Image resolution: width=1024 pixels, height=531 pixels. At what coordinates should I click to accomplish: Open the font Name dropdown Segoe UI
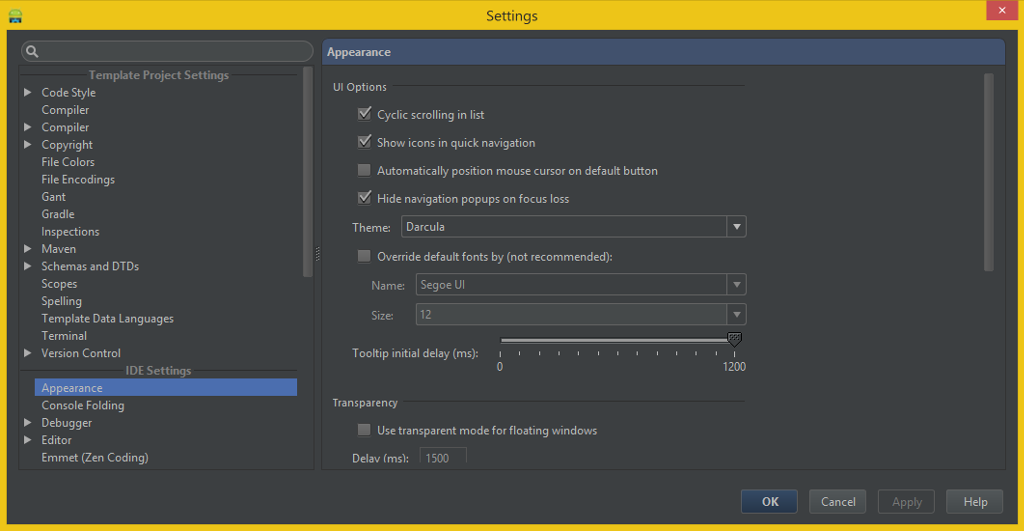tap(581, 285)
